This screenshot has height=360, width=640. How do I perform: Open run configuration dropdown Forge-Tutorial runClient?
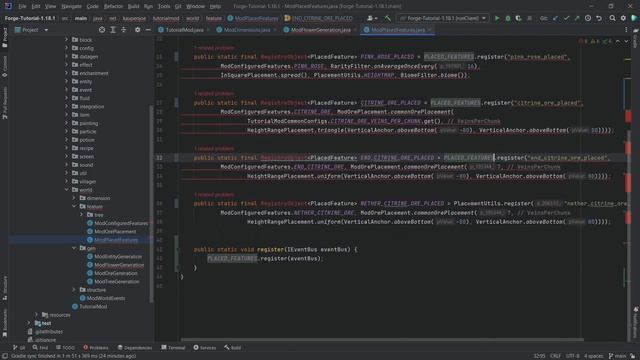(443, 18)
